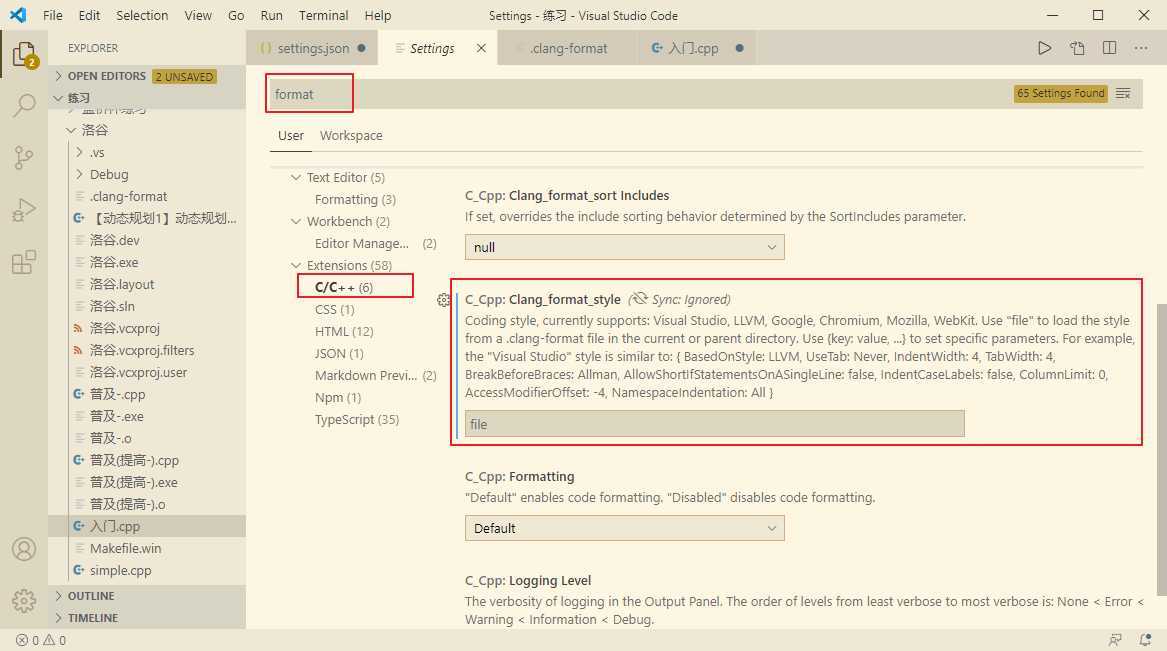
Task: Switch to the settings.json tab
Action: tap(313, 48)
